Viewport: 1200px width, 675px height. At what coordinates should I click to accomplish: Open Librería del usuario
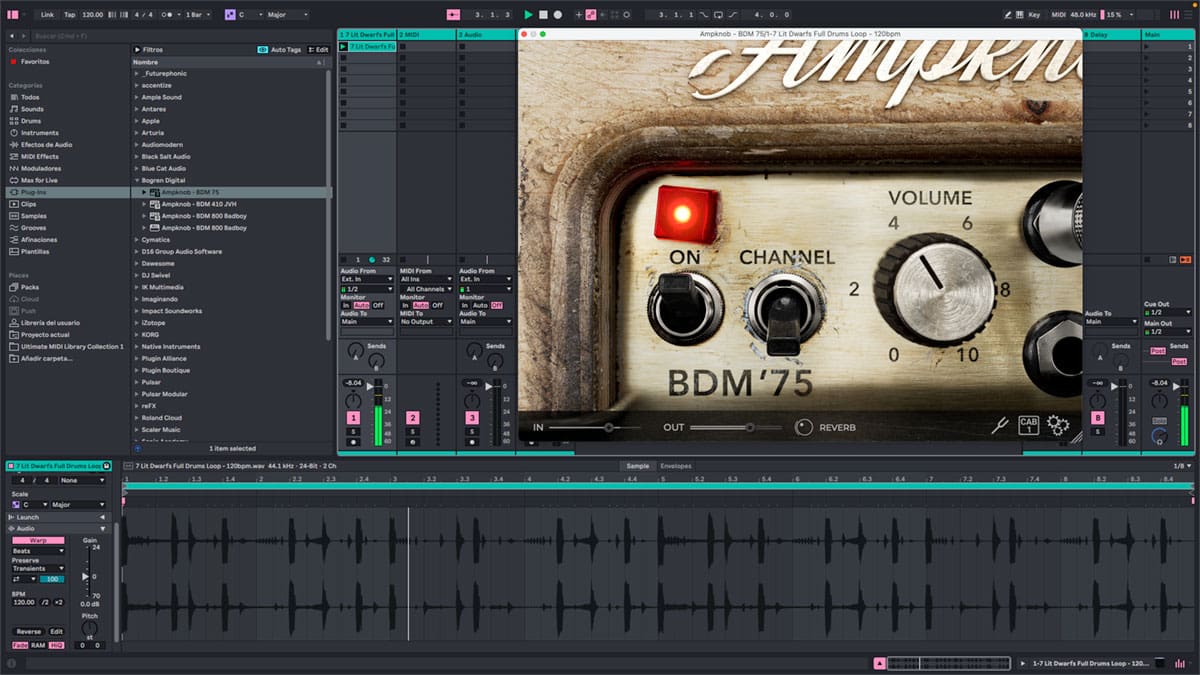coord(49,323)
